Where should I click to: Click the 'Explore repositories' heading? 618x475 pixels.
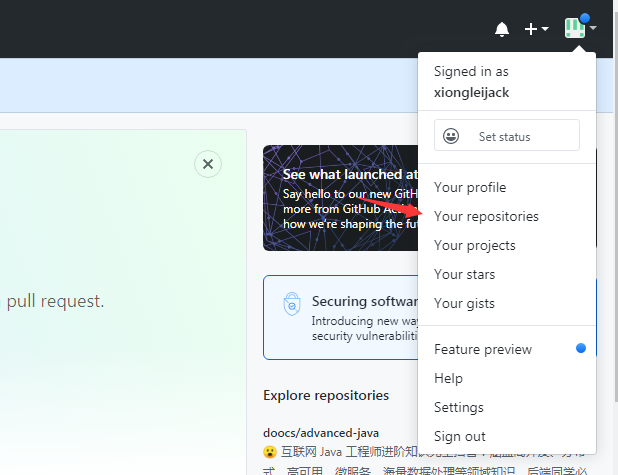coord(326,395)
